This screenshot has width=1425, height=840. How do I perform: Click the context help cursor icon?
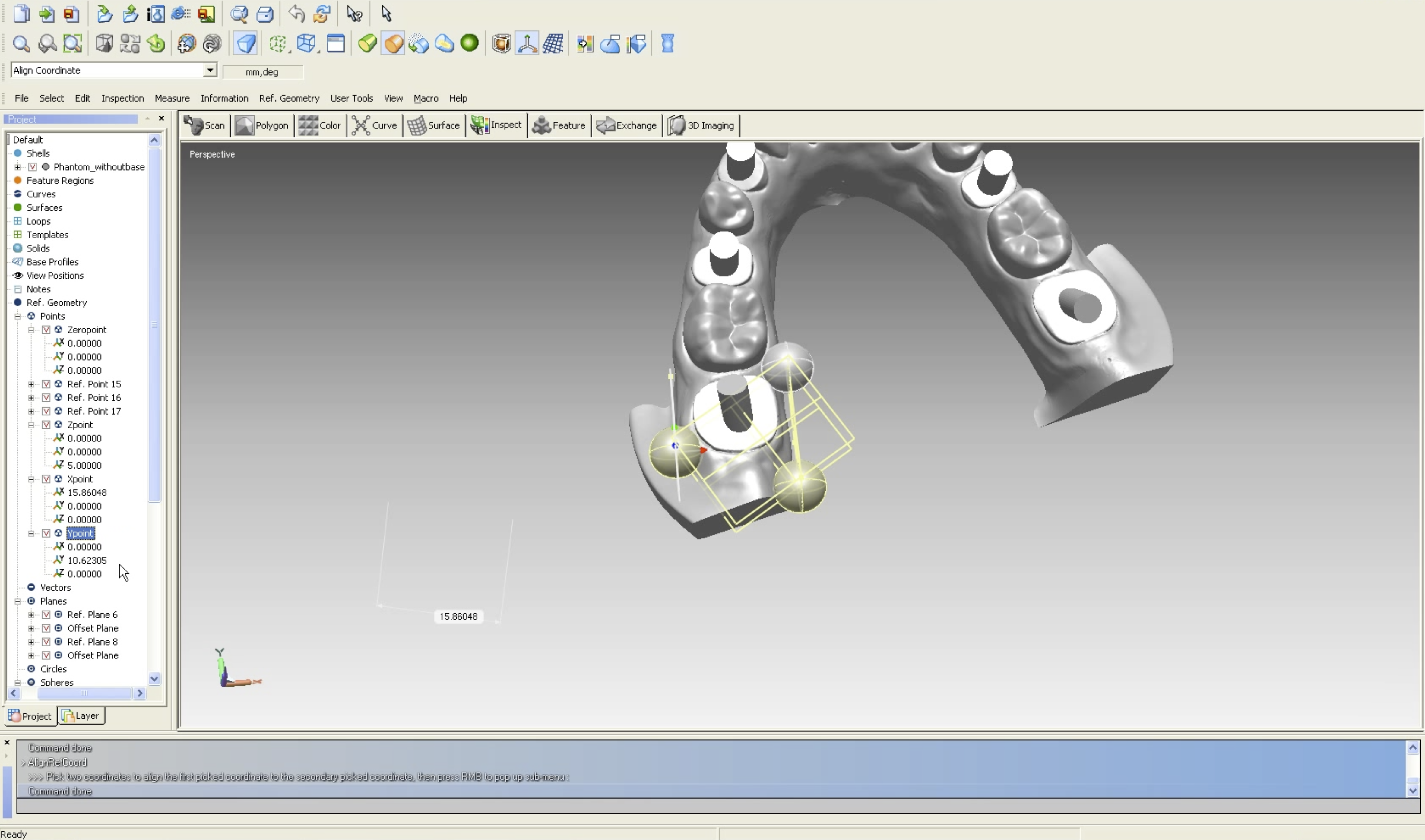354,14
